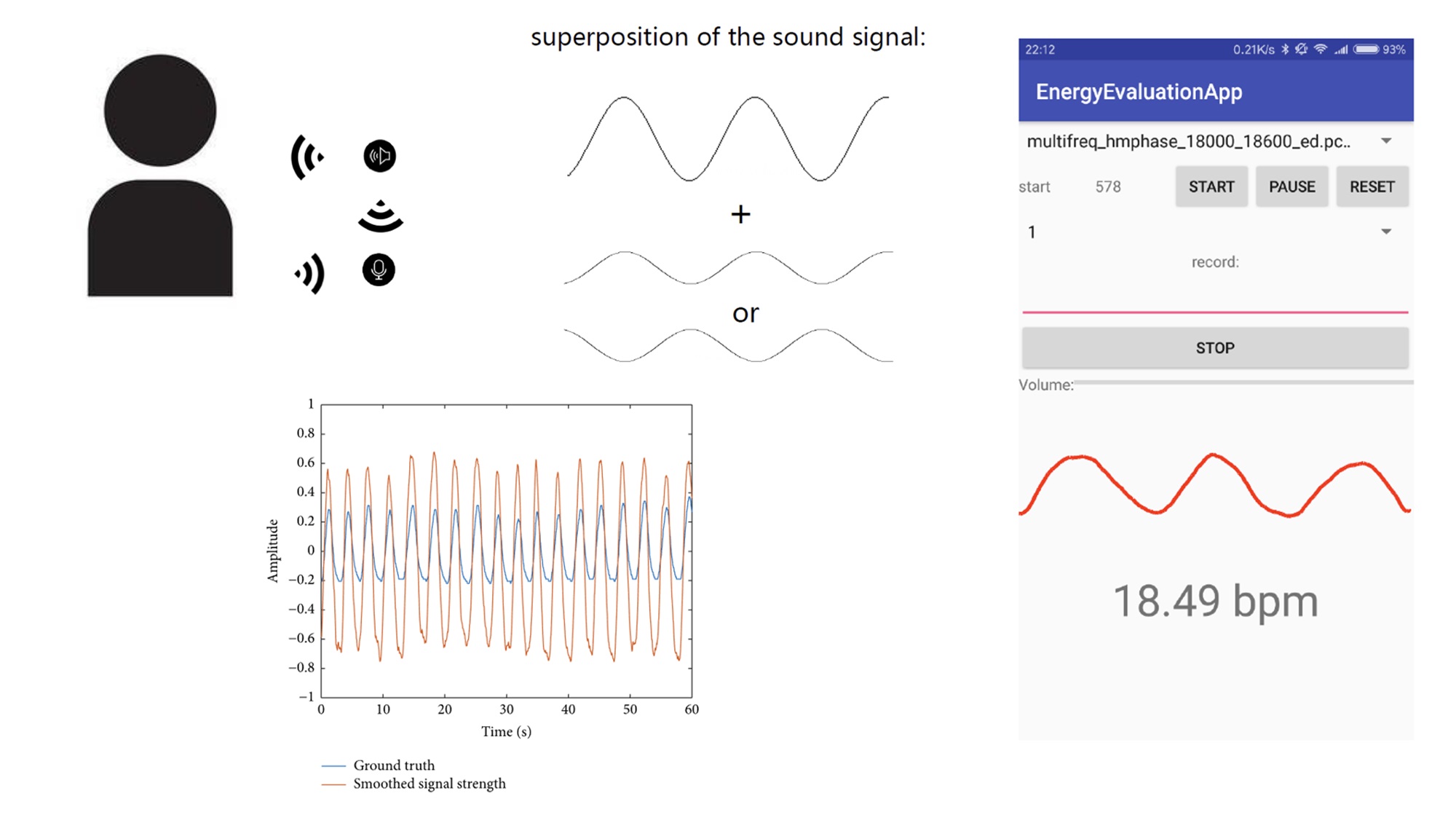Click the RESET button to reset session
This screenshot has width=1456, height=815.
[1372, 186]
